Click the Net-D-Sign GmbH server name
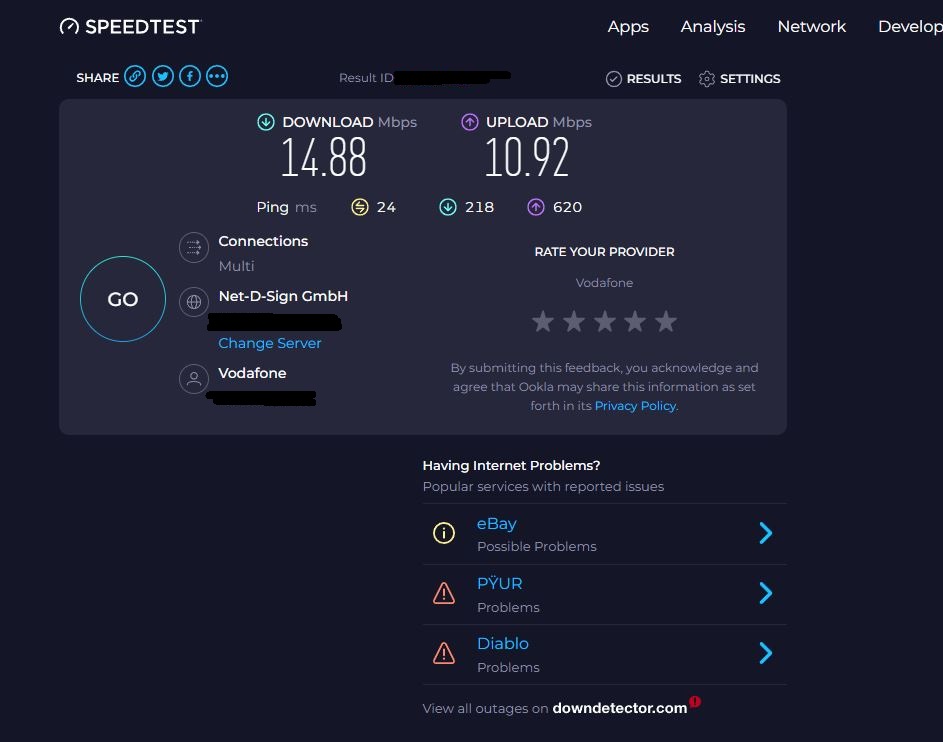 click(x=283, y=296)
